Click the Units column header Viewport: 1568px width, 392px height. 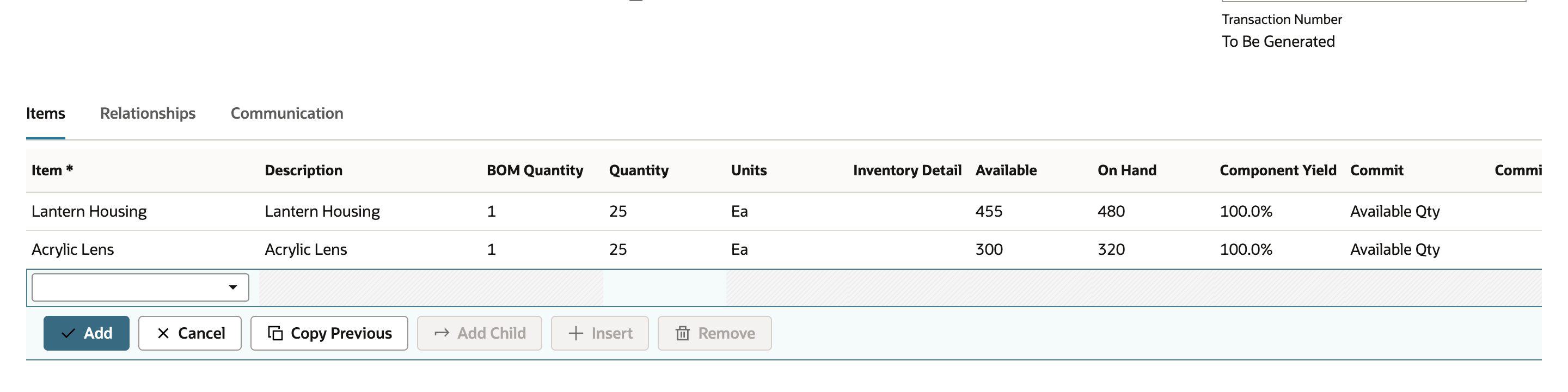tap(749, 170)
